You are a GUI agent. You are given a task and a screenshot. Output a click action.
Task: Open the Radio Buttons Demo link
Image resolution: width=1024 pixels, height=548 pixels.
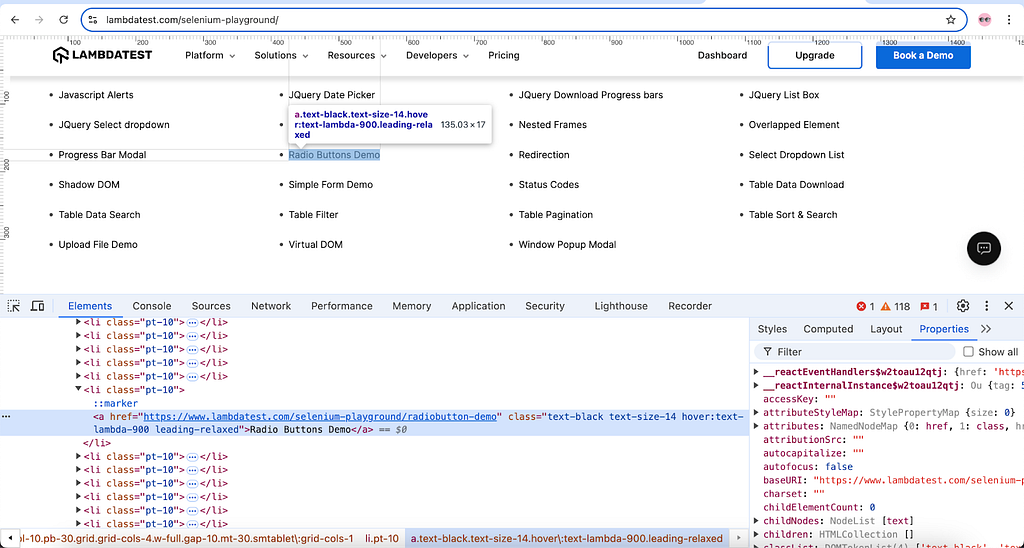point(334,155)
